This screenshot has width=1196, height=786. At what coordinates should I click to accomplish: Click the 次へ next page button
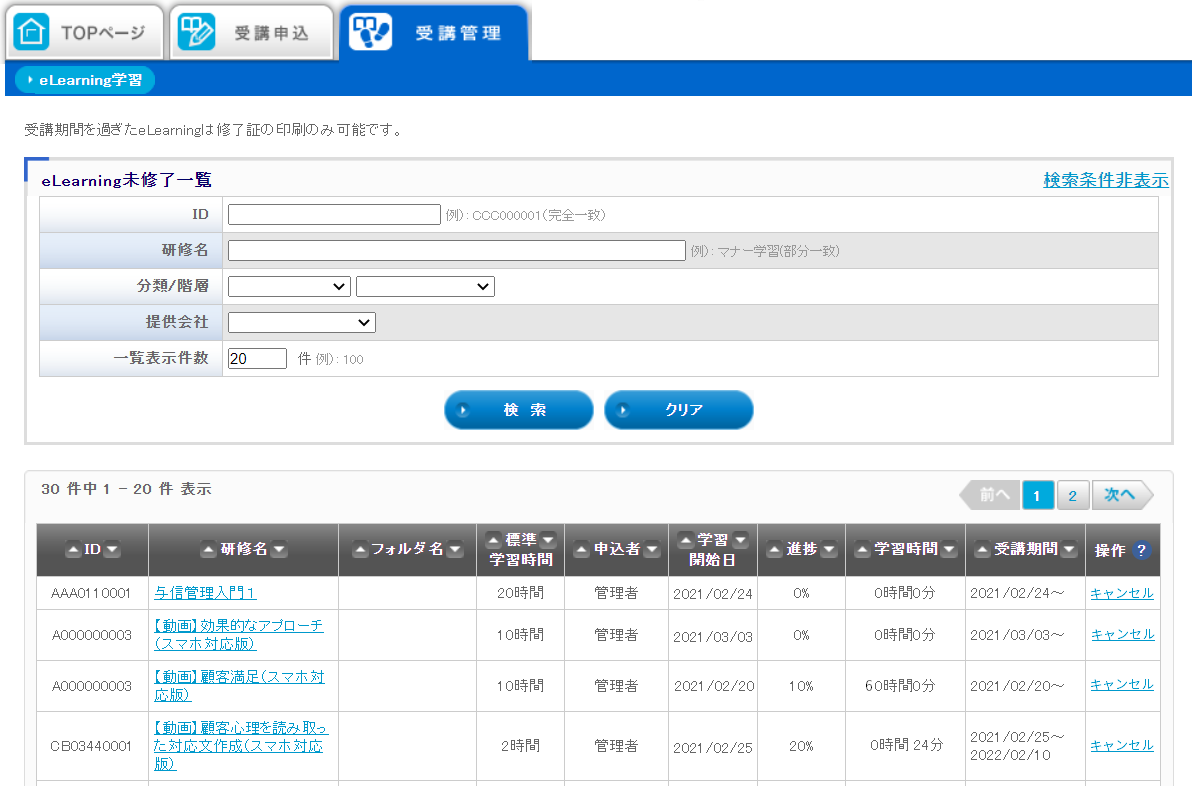[x=1121, y=495]
